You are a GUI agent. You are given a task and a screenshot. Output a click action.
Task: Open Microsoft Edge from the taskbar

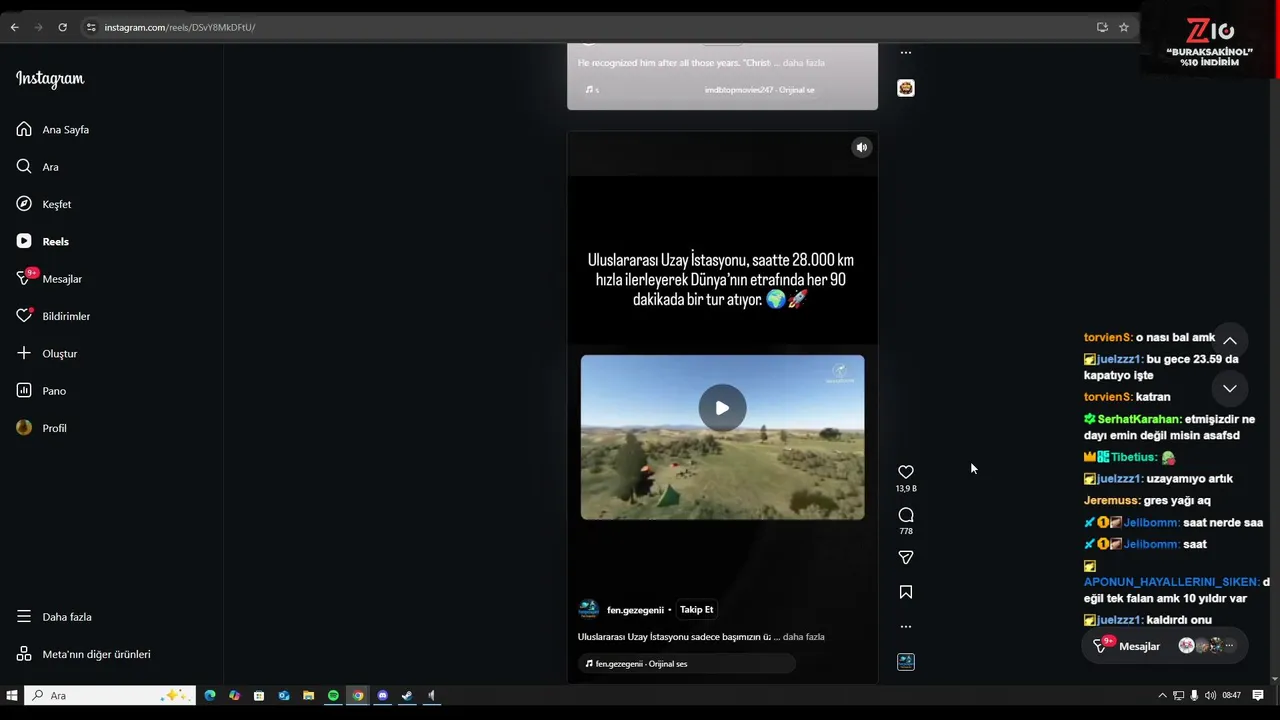click(x=210, y=695)
